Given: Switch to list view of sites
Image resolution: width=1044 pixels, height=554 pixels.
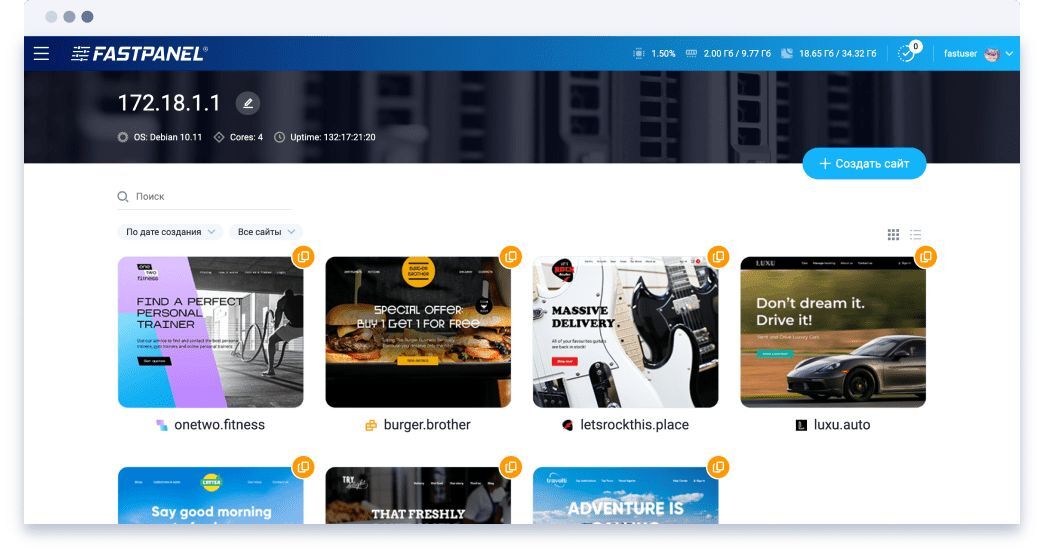Looking at the screenshot, I should click(x=915, y=234).
